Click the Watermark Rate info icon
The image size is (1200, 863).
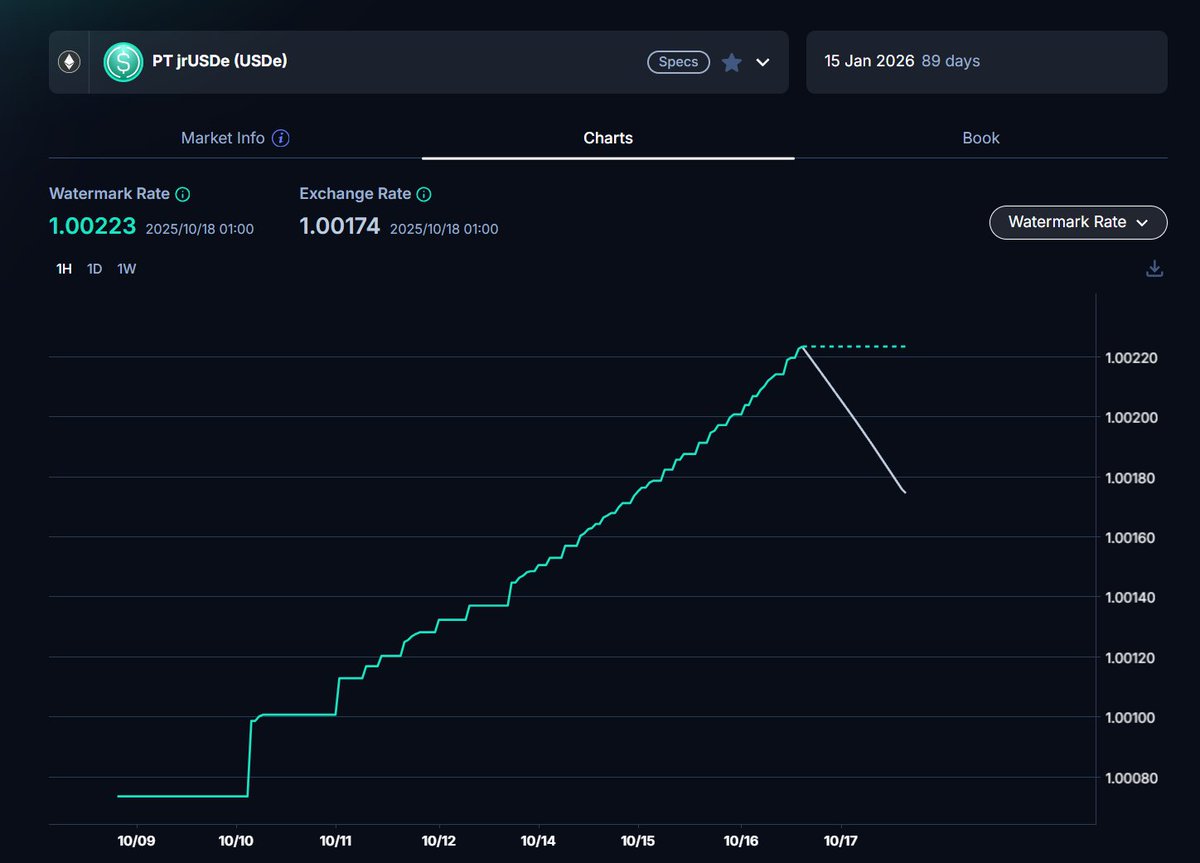183,194
